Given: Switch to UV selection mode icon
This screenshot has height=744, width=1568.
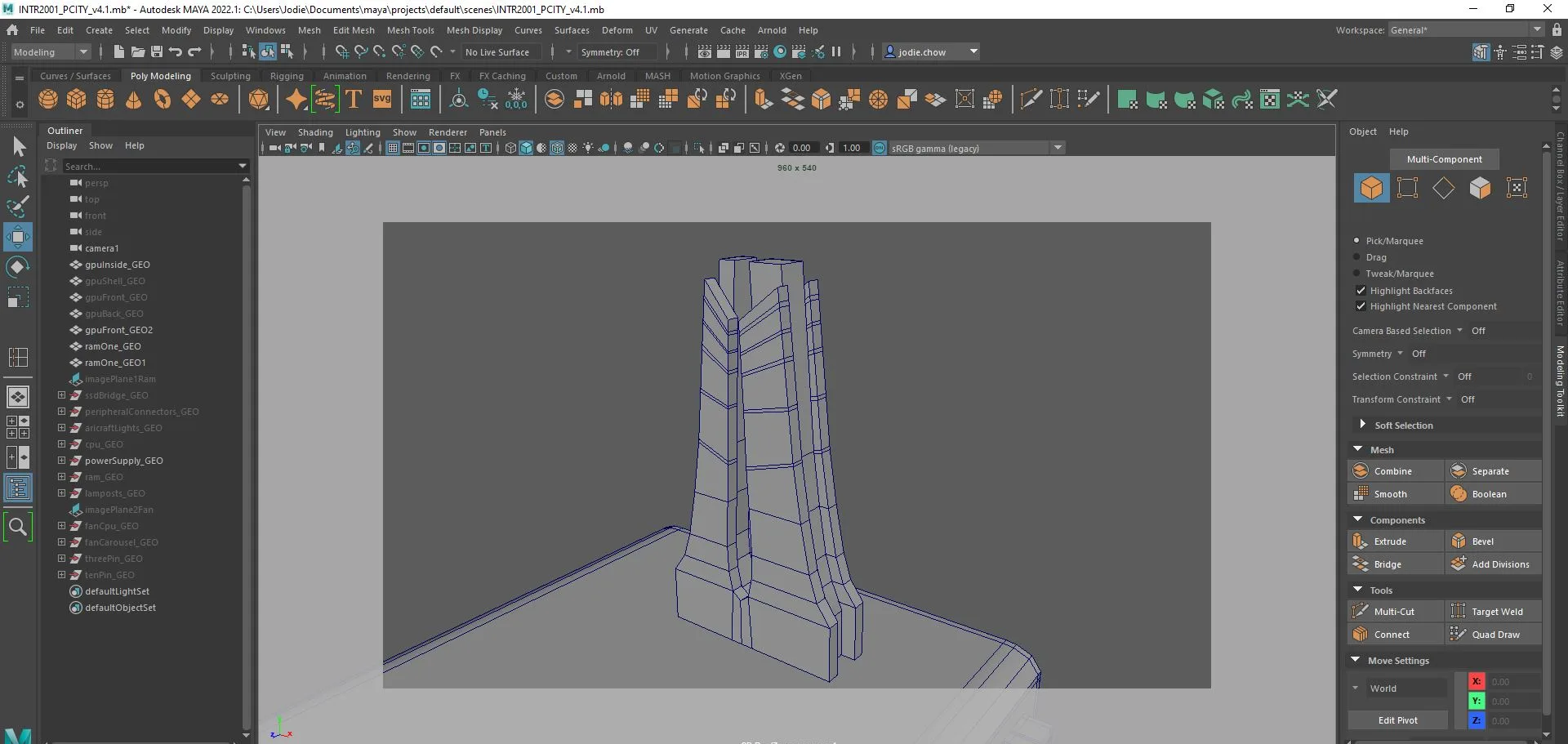Looking at the screenshot, I should coord(1517,188).
